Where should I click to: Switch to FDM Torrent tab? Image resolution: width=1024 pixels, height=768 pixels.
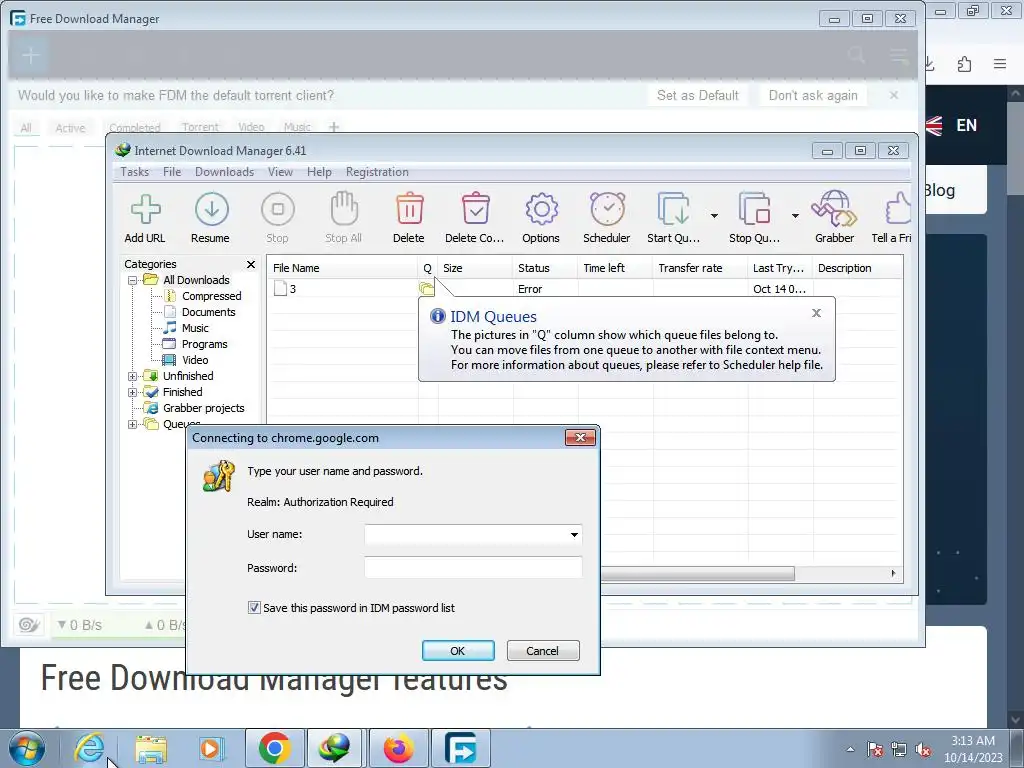pos(200,127)
